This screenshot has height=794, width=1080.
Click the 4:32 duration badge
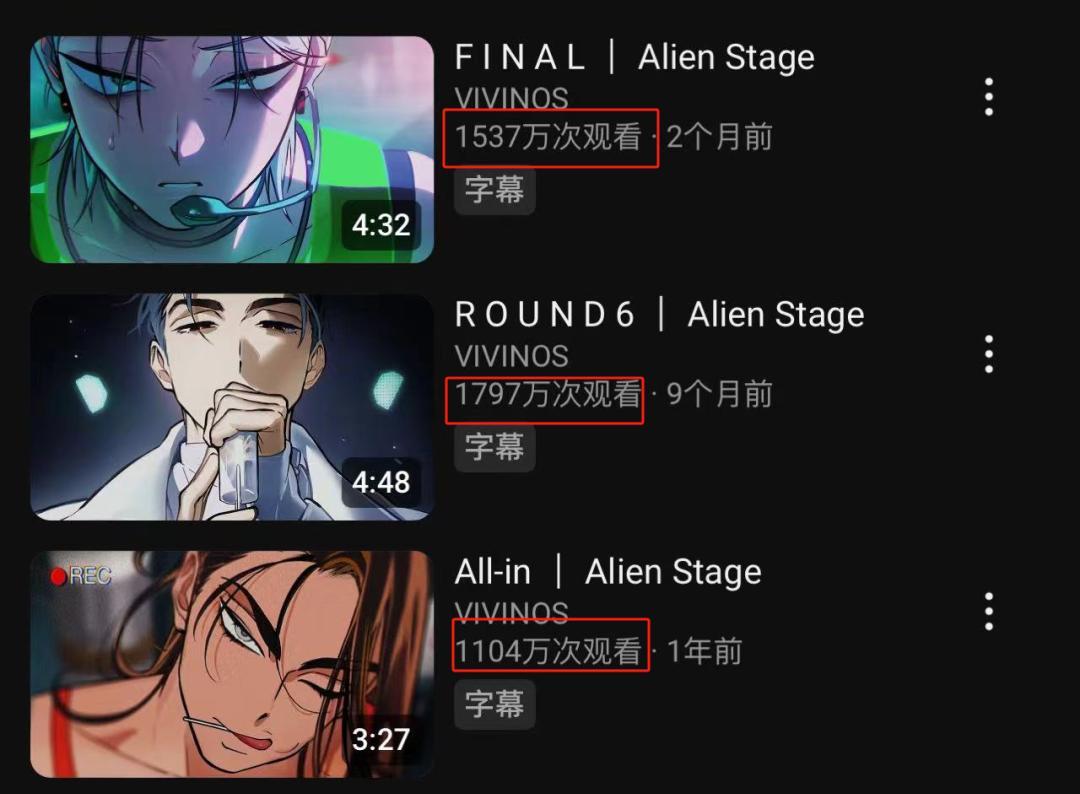click(381, 224)
